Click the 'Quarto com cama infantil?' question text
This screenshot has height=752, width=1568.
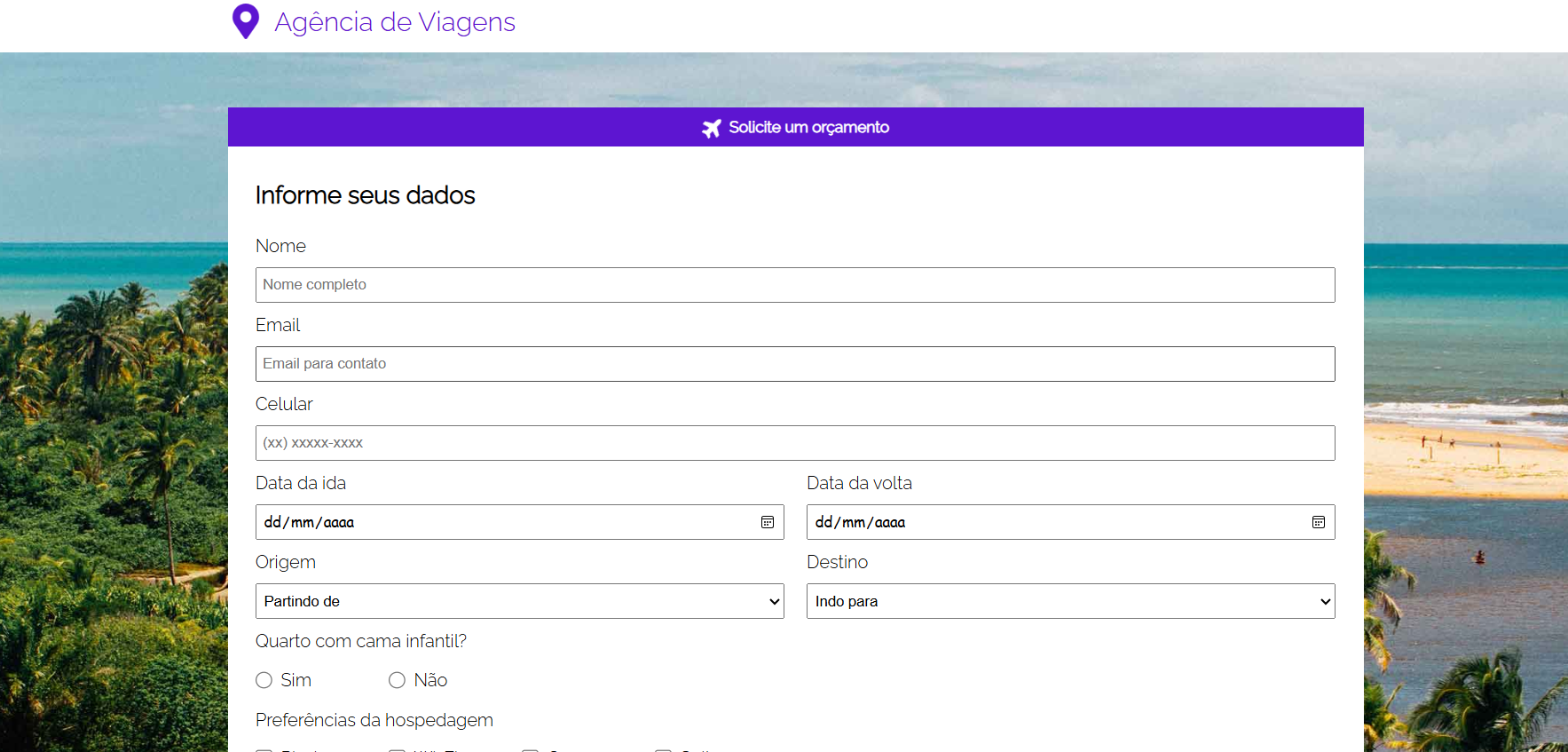click(361, 641)
